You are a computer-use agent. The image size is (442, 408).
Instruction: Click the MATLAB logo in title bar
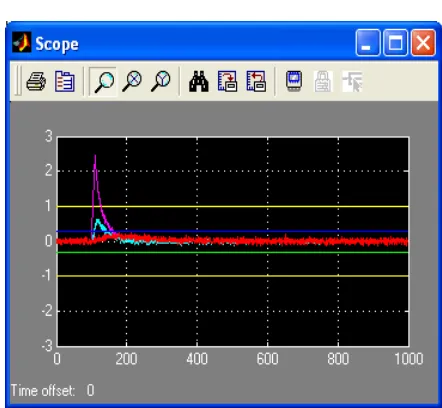click(22, 42)
